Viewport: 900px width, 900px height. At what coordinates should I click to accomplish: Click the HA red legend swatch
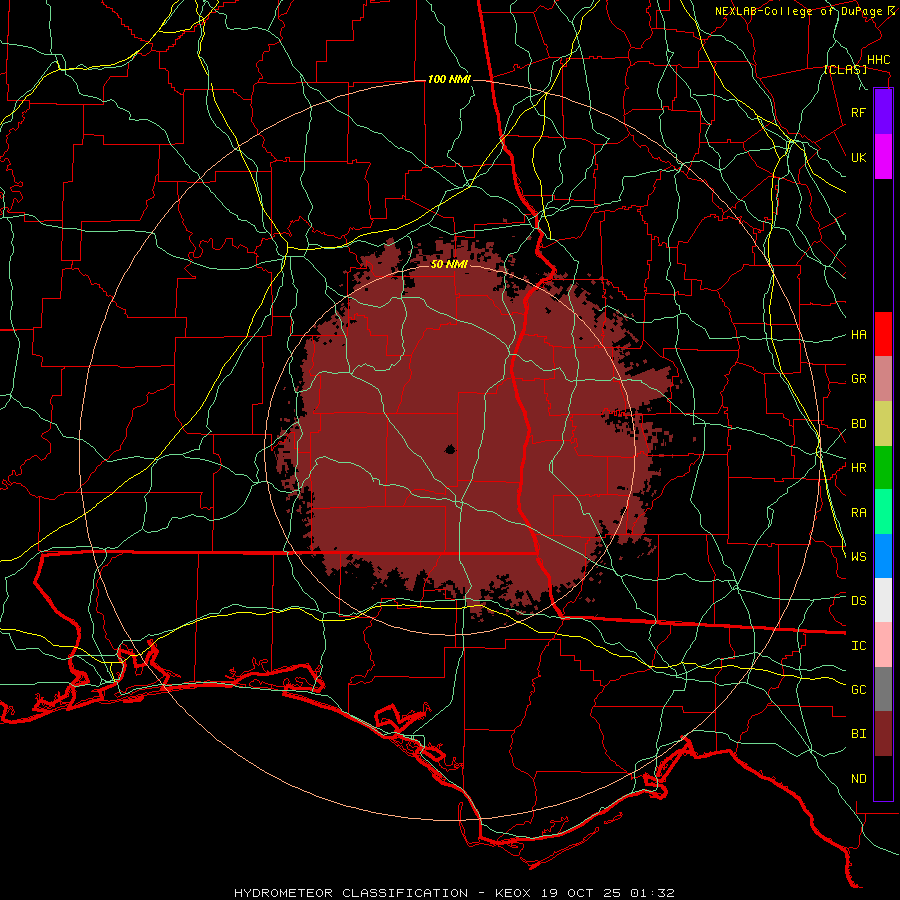tap(883, 334)
